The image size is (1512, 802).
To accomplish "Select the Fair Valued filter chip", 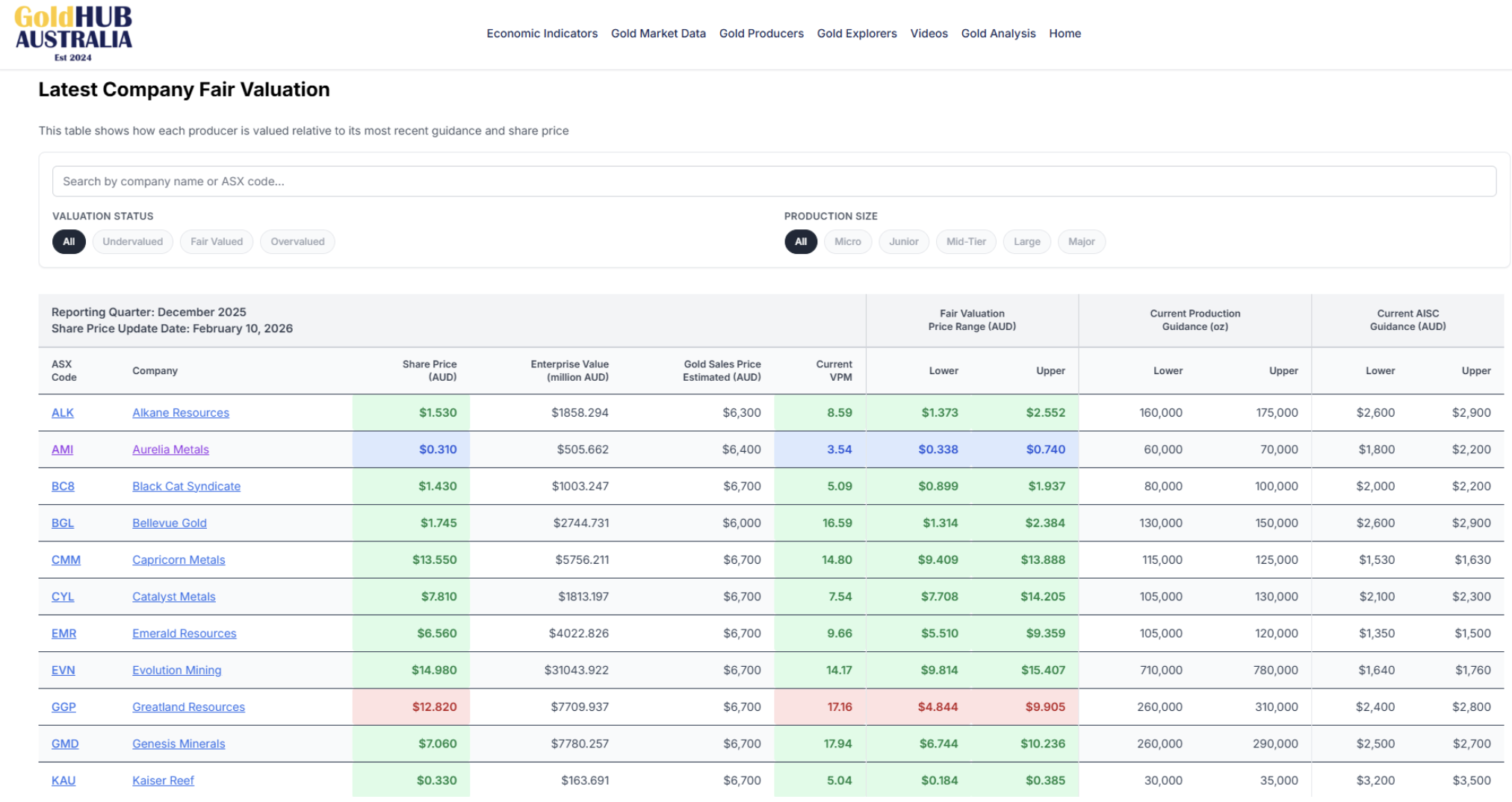I will [x=217, y=242].
